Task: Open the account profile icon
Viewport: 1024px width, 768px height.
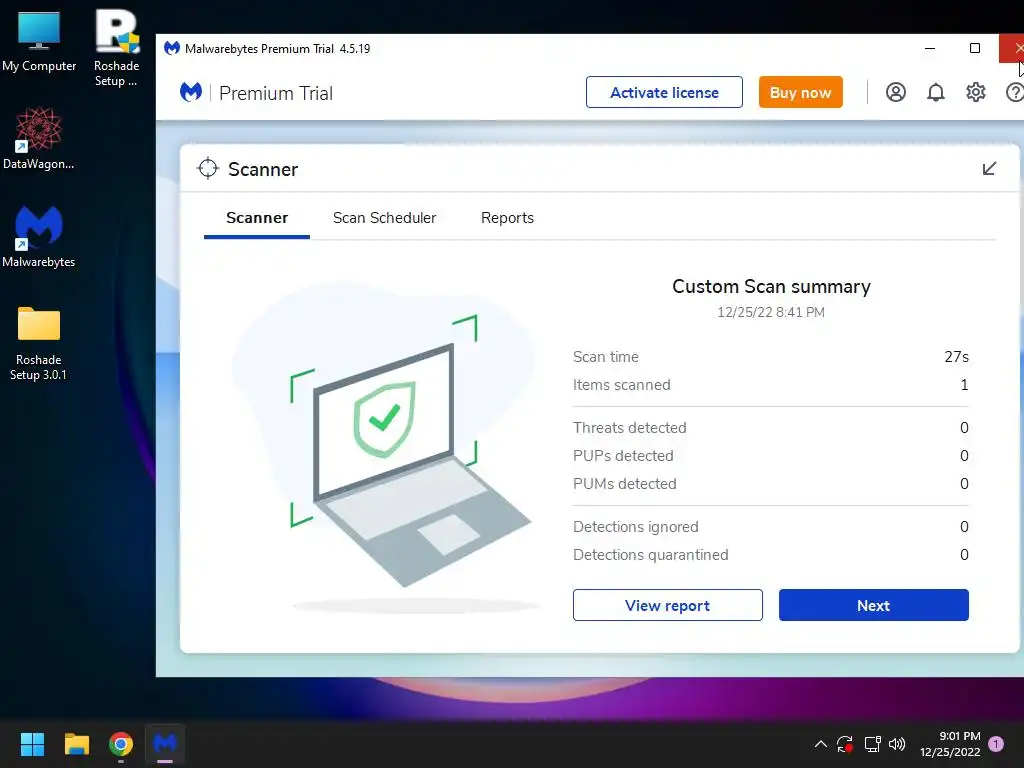Action: [x=895, y=92]
